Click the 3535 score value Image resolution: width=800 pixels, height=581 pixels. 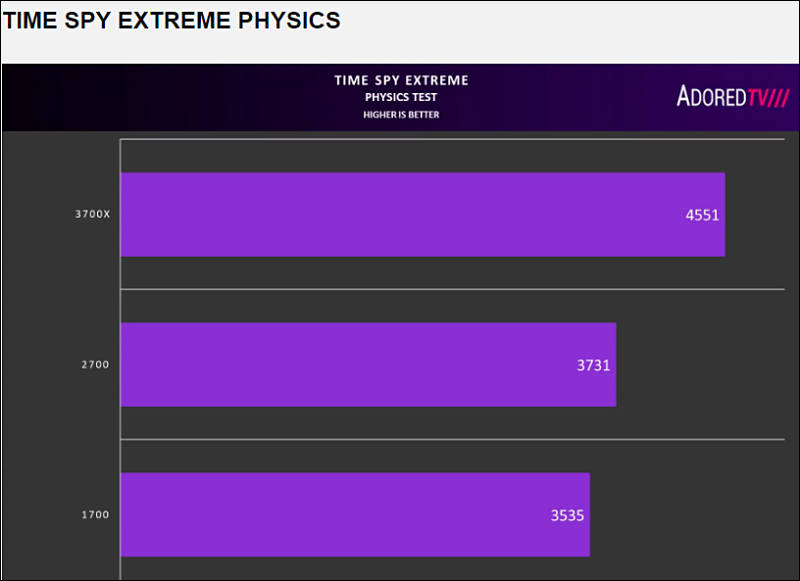(x=567, y=515)
